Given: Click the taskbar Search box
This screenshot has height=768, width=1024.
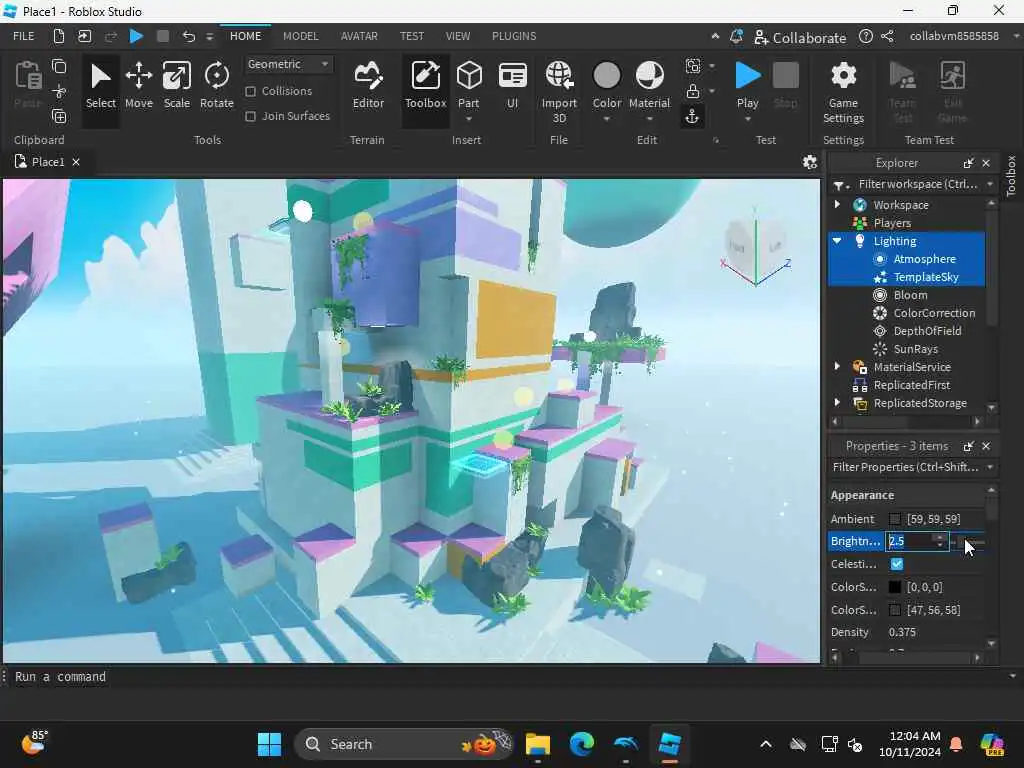Looking at the screenshot, I should (x=404, y=744).
